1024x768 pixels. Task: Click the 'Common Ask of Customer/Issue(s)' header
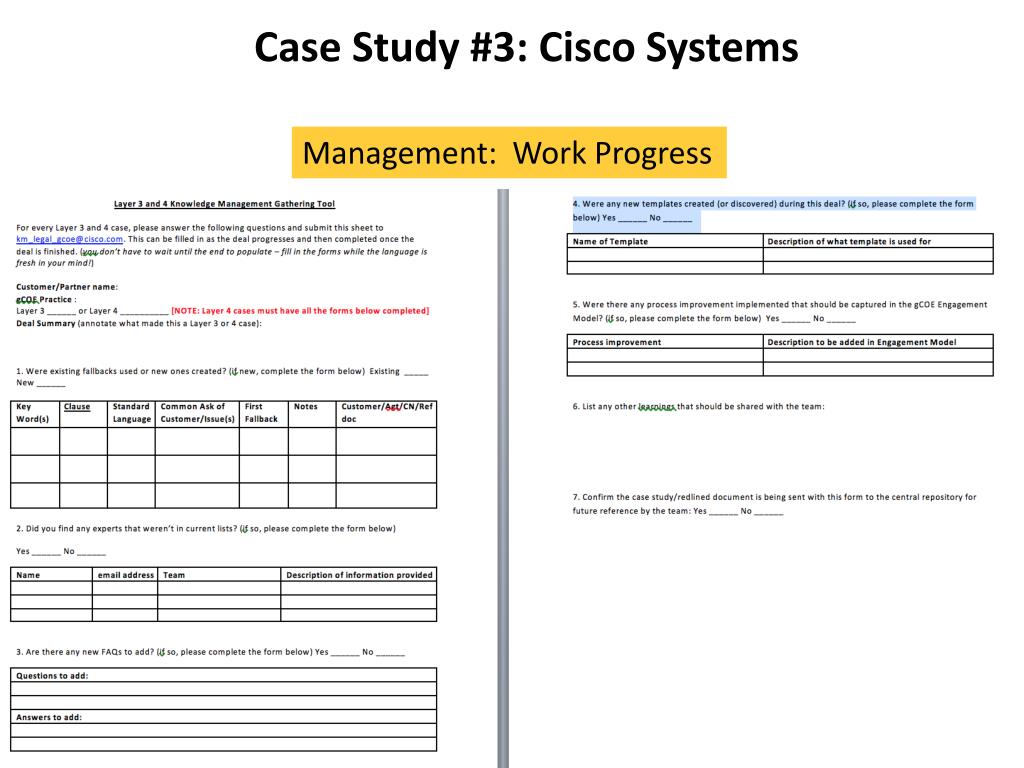point(197,413)
